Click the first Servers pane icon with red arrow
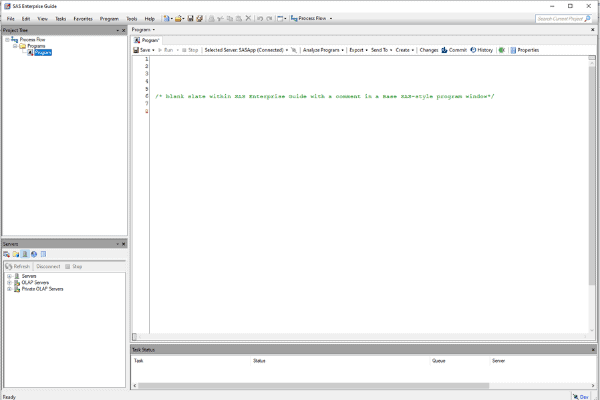 click(7, 254)
